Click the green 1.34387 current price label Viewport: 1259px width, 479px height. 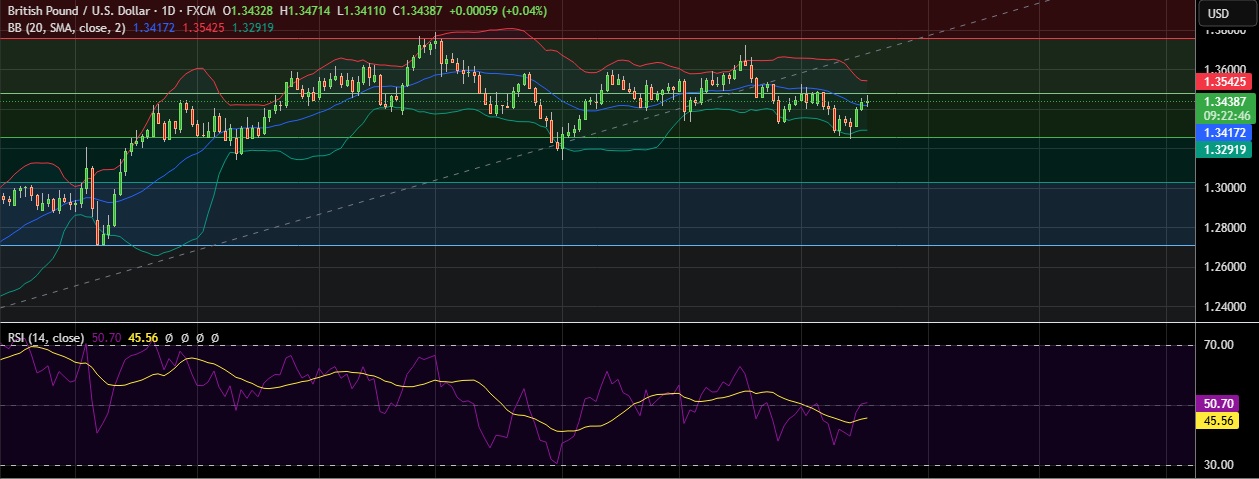(1225, 102)
